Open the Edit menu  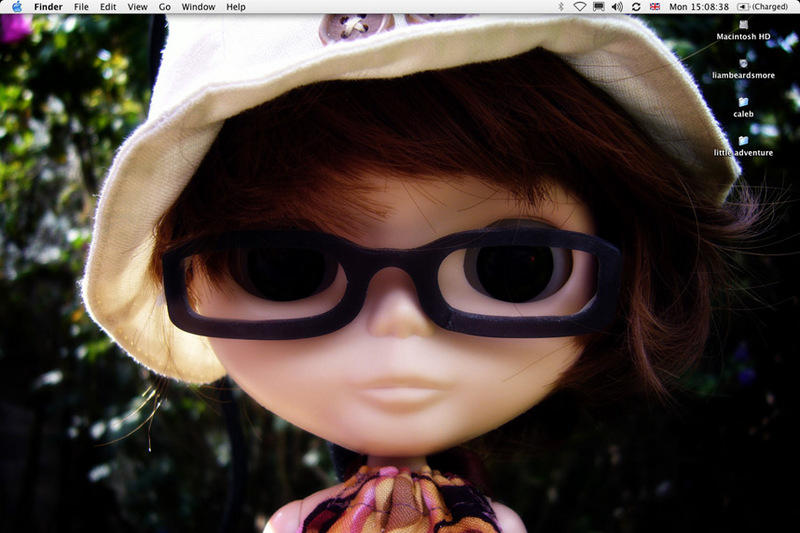click(108, 7)
